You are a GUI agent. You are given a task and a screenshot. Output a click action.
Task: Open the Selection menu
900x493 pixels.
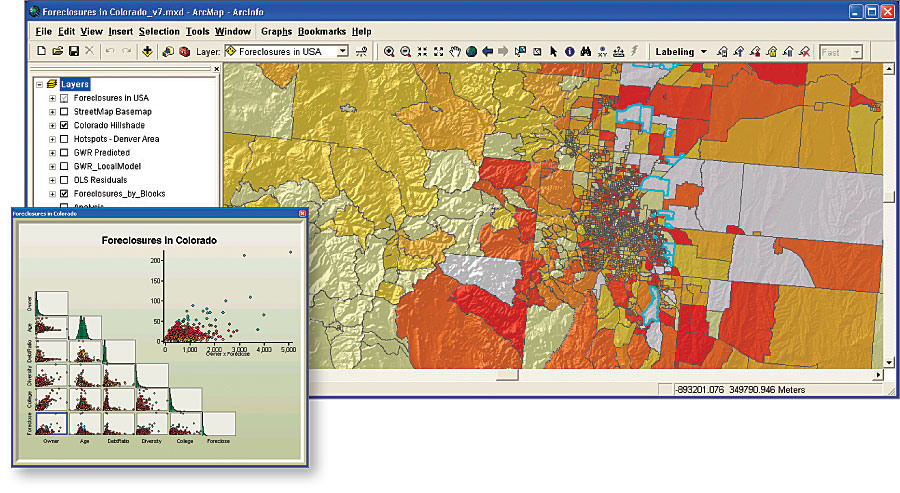(159, 32)
